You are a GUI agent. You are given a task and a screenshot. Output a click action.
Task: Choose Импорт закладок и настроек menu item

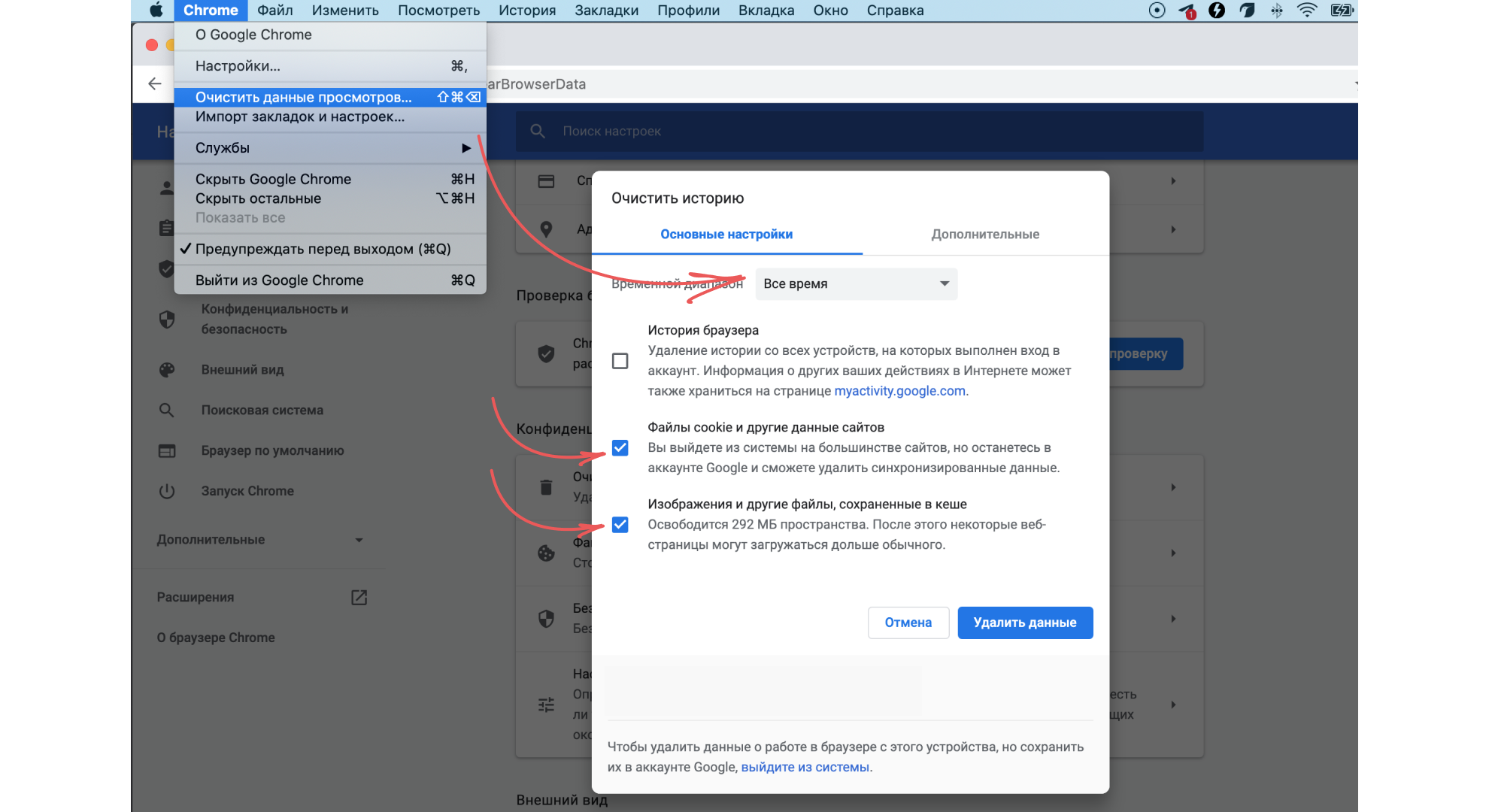coord(330,117)
